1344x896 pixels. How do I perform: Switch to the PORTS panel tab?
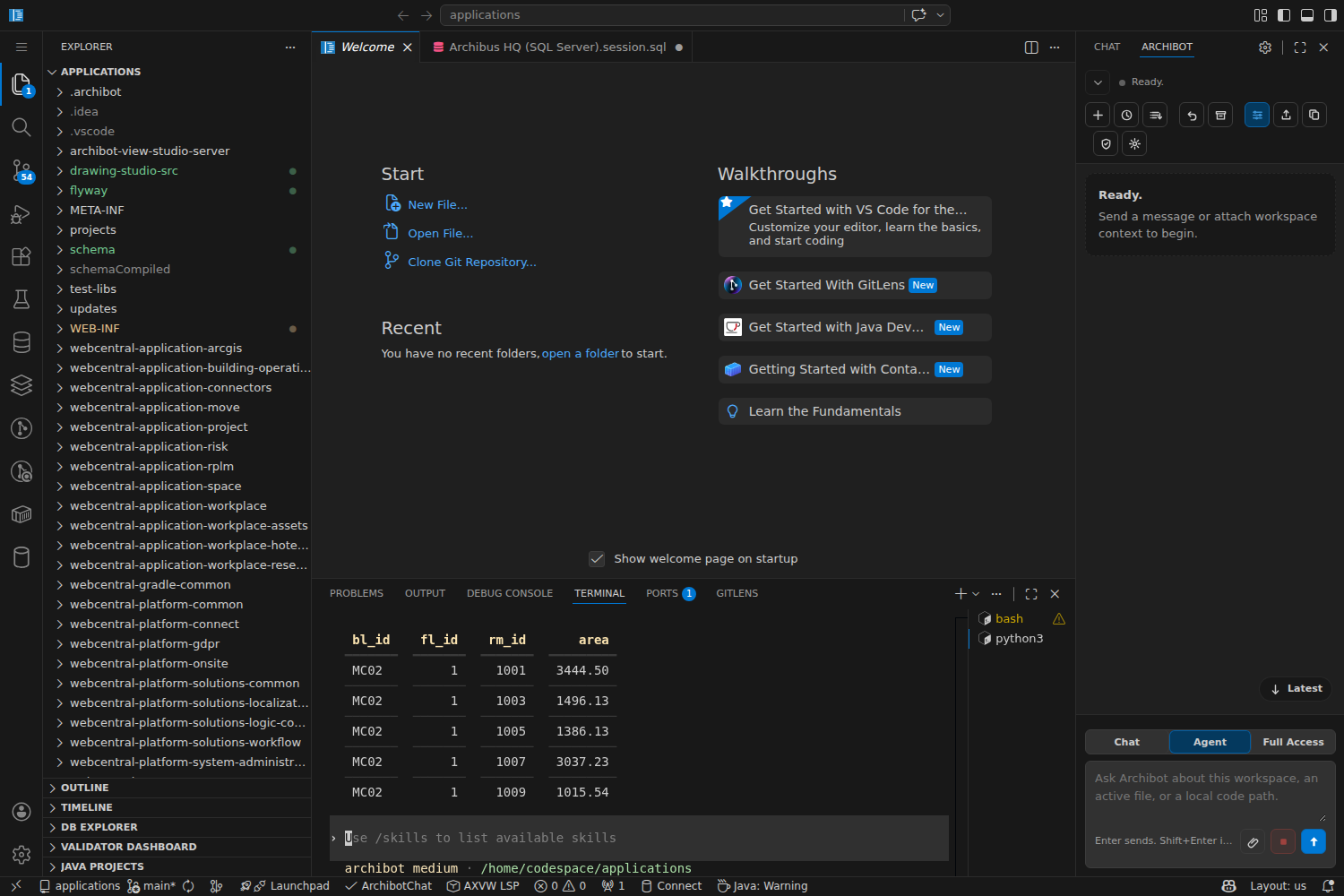click(670, 594)
